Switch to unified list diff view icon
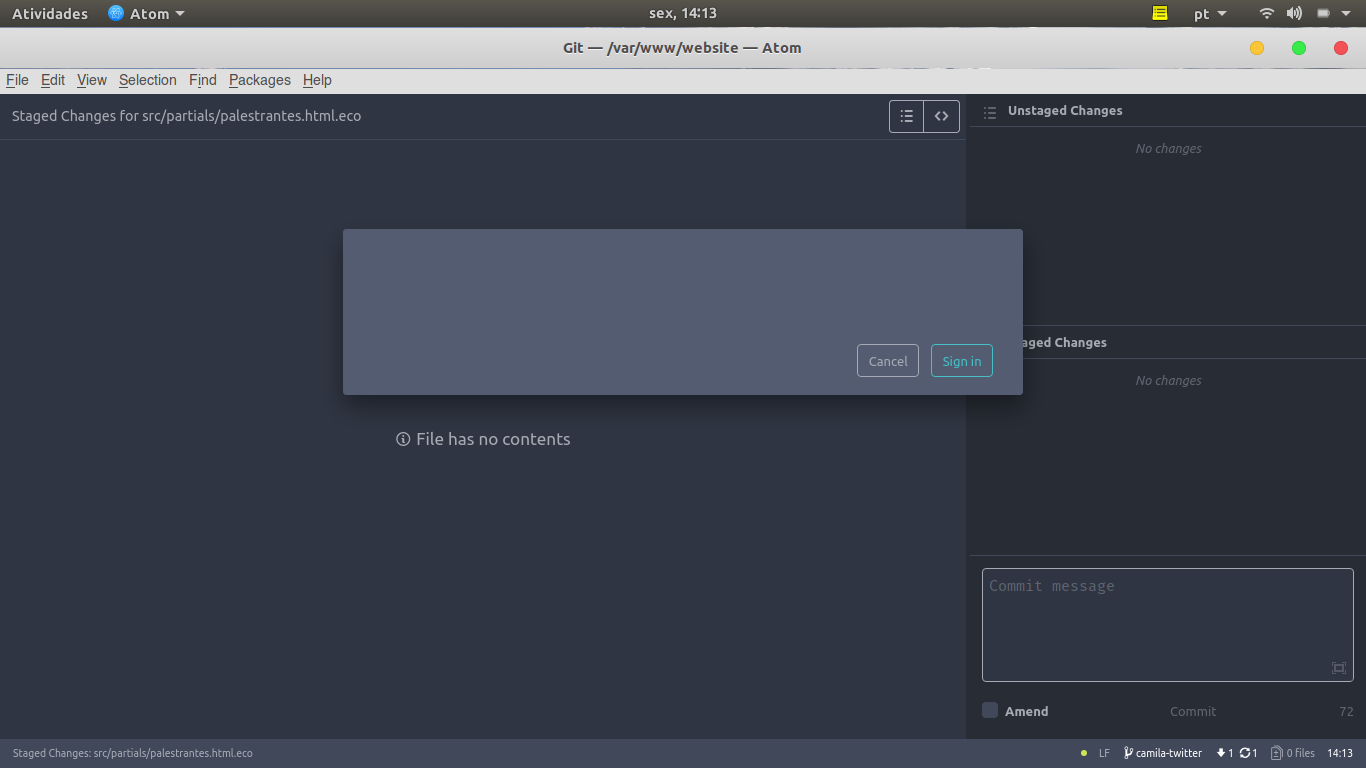1366x768 pixels. (907, 116)
